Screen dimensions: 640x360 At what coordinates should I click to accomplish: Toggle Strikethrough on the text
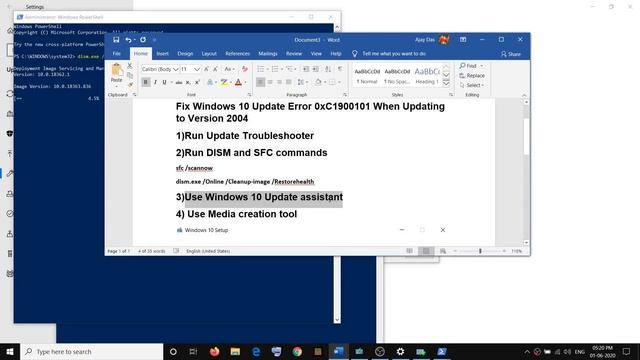pos(179,82)
